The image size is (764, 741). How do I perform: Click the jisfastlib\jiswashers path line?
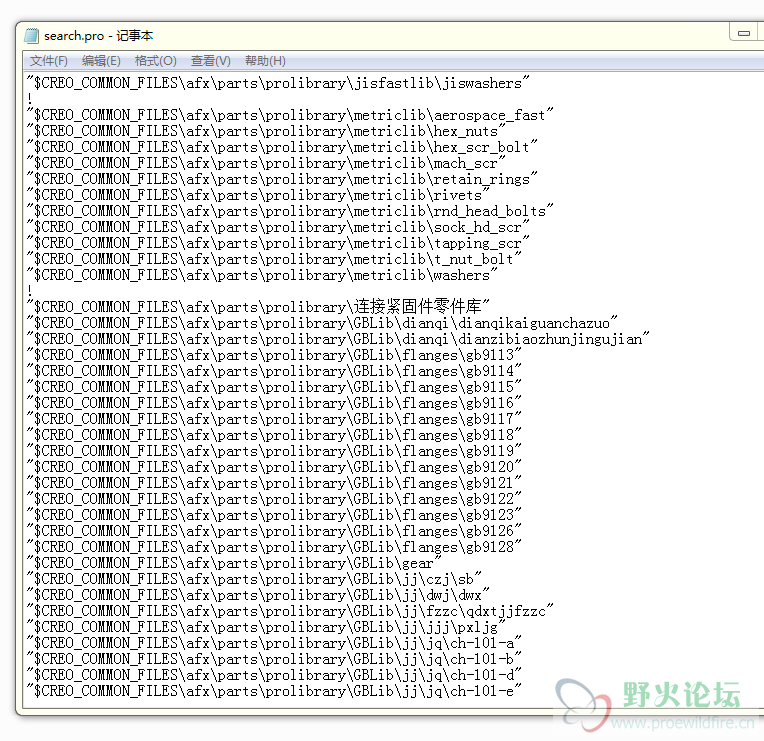278,83
